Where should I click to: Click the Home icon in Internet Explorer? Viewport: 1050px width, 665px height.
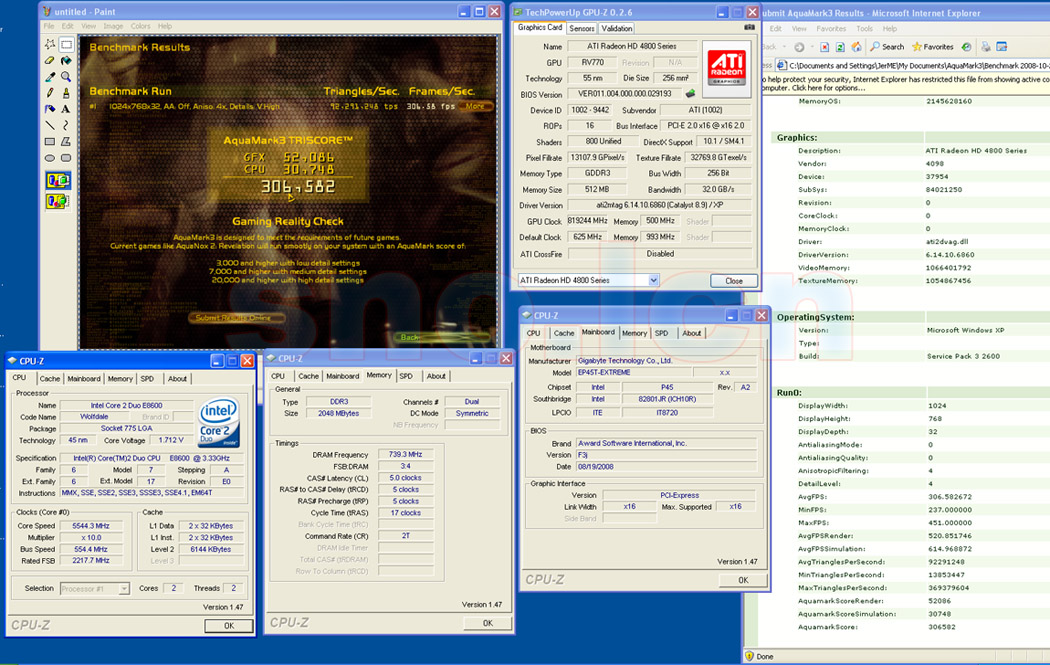pos(856,47)
